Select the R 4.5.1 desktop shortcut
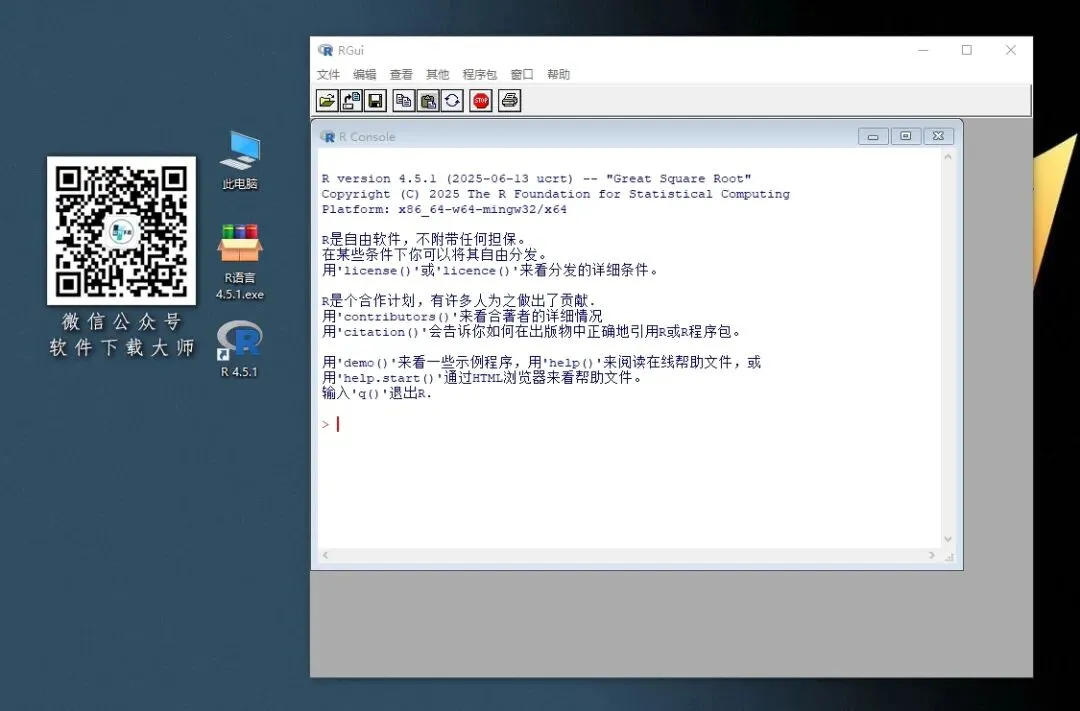 click(x=239, y=349)
